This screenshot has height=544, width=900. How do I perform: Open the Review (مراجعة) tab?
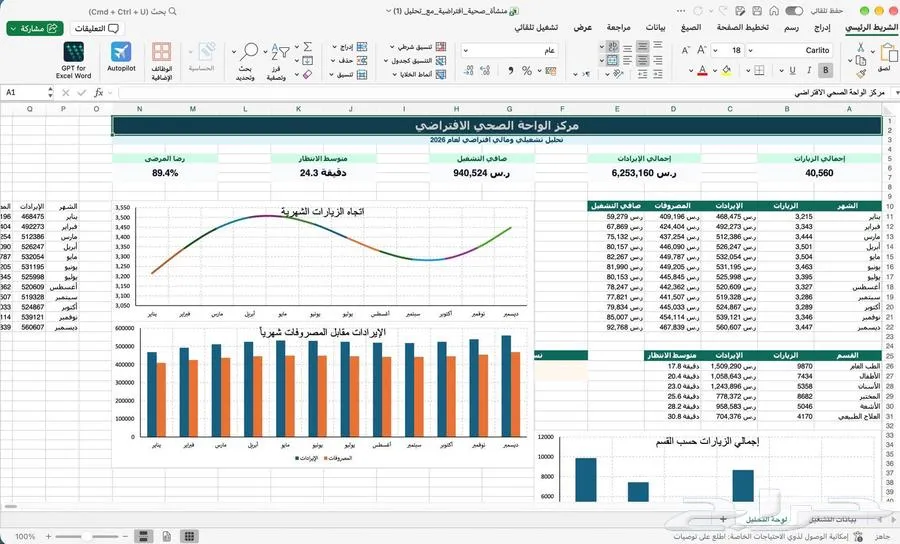(618, 28)
